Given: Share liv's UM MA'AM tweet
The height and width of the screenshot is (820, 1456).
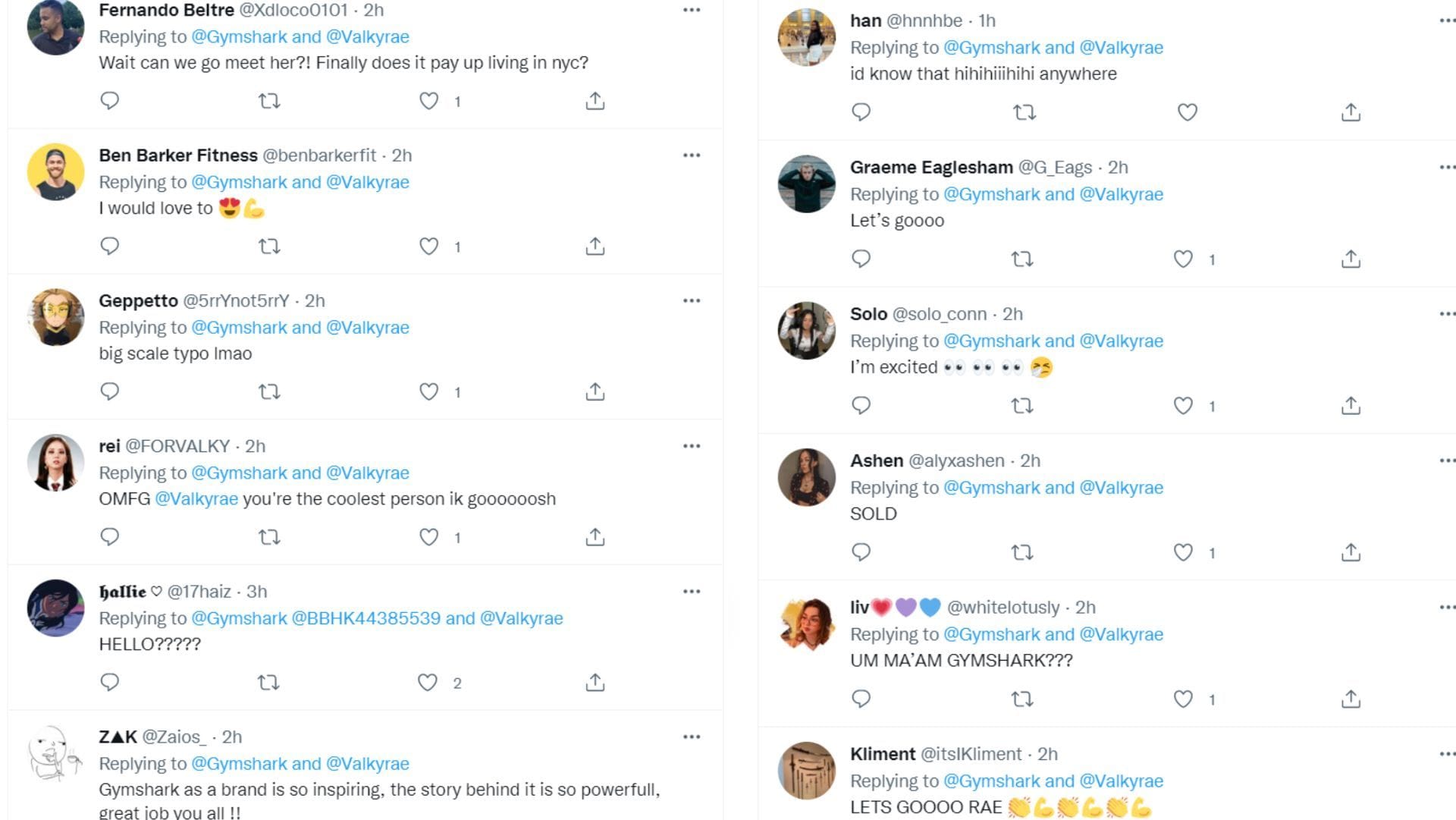Looking at the screenshot, I should pyautogui.click(x=1351, y=699).
